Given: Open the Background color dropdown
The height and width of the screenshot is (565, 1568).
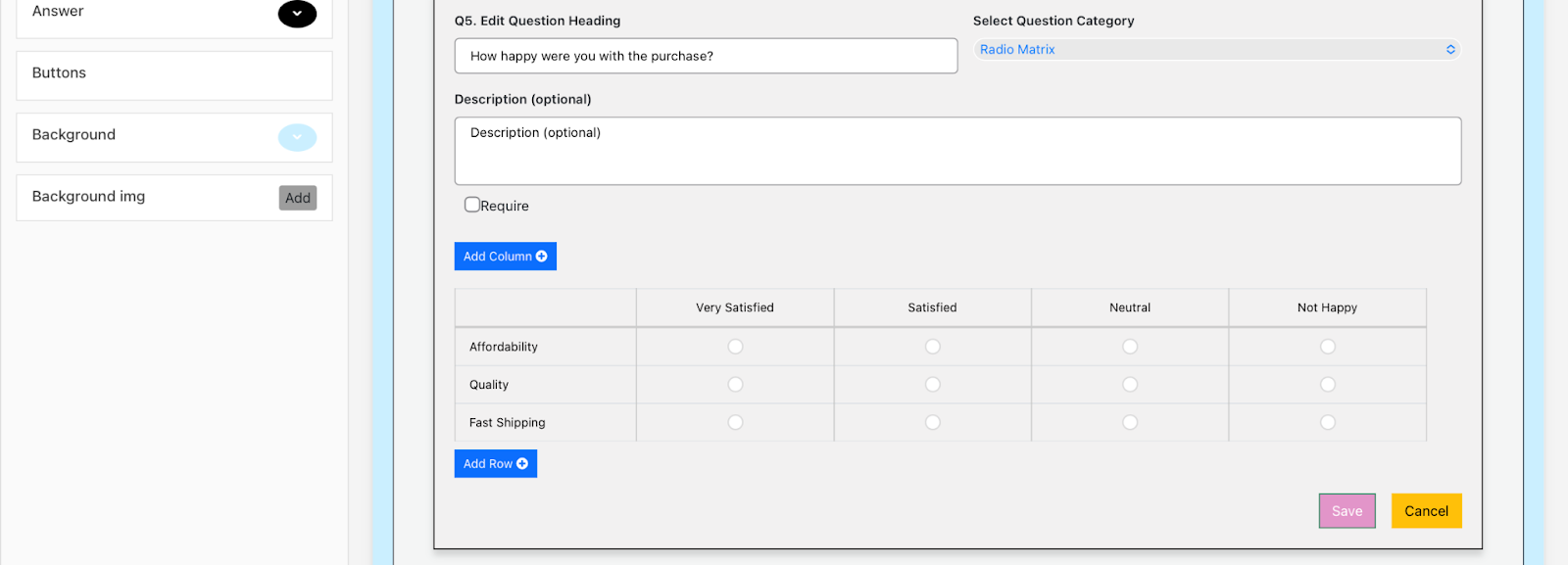Looking at the screenshot, I should (297, 137).
